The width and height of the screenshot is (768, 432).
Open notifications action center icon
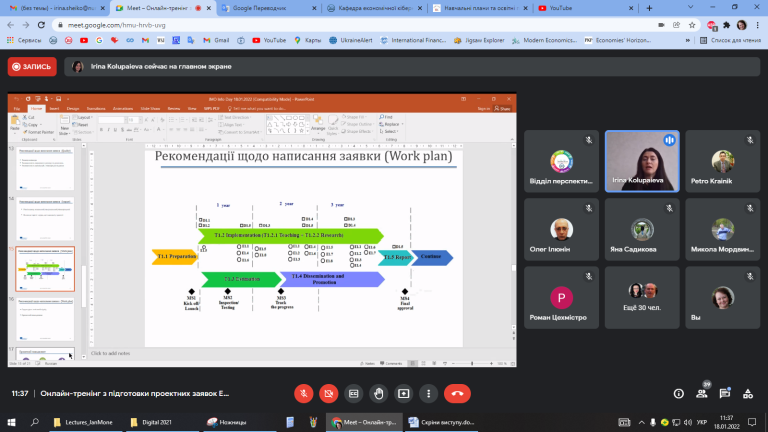pos(752,422)
